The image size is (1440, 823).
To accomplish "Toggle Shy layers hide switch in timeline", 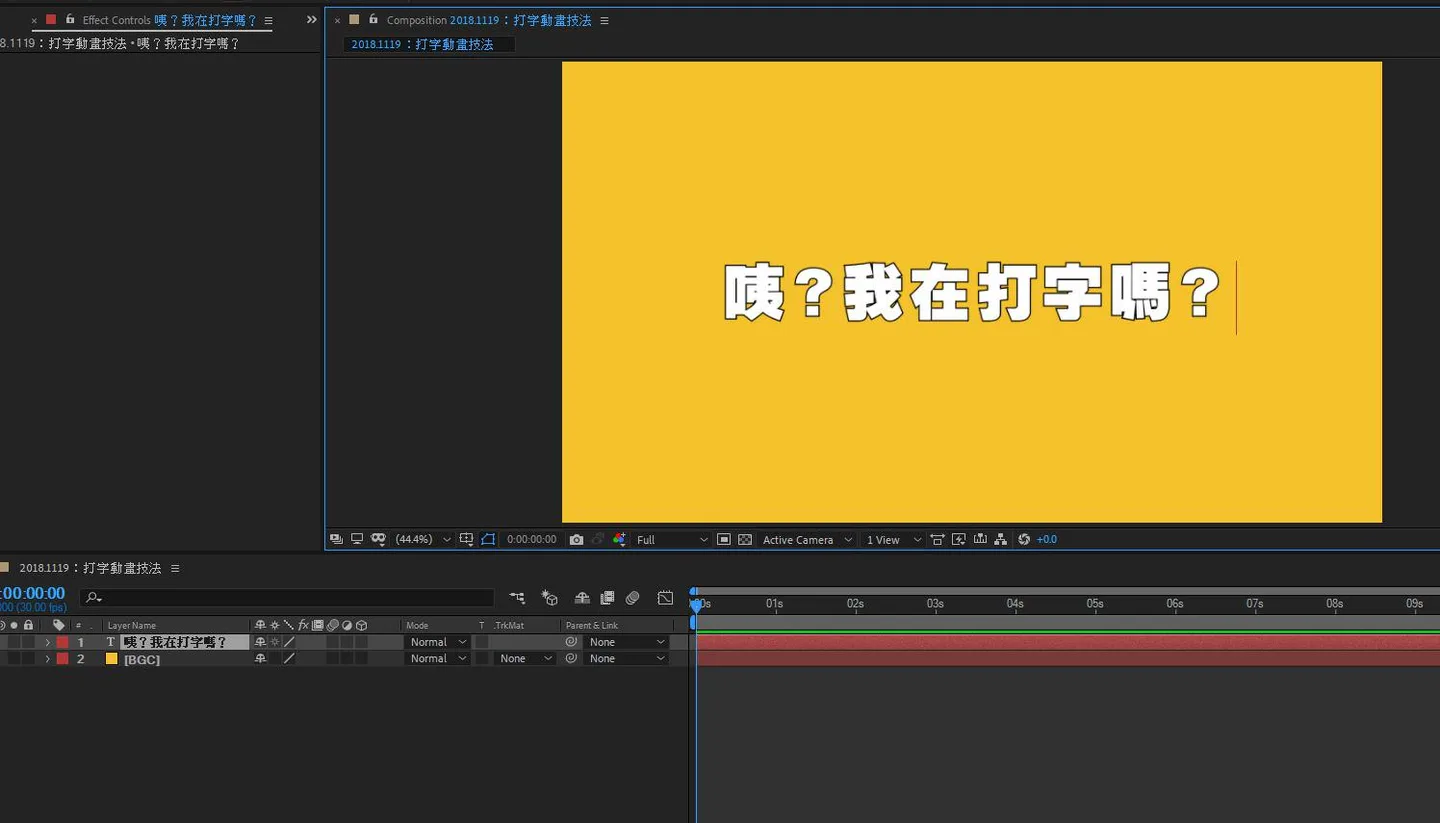I will tap(582, 598).
